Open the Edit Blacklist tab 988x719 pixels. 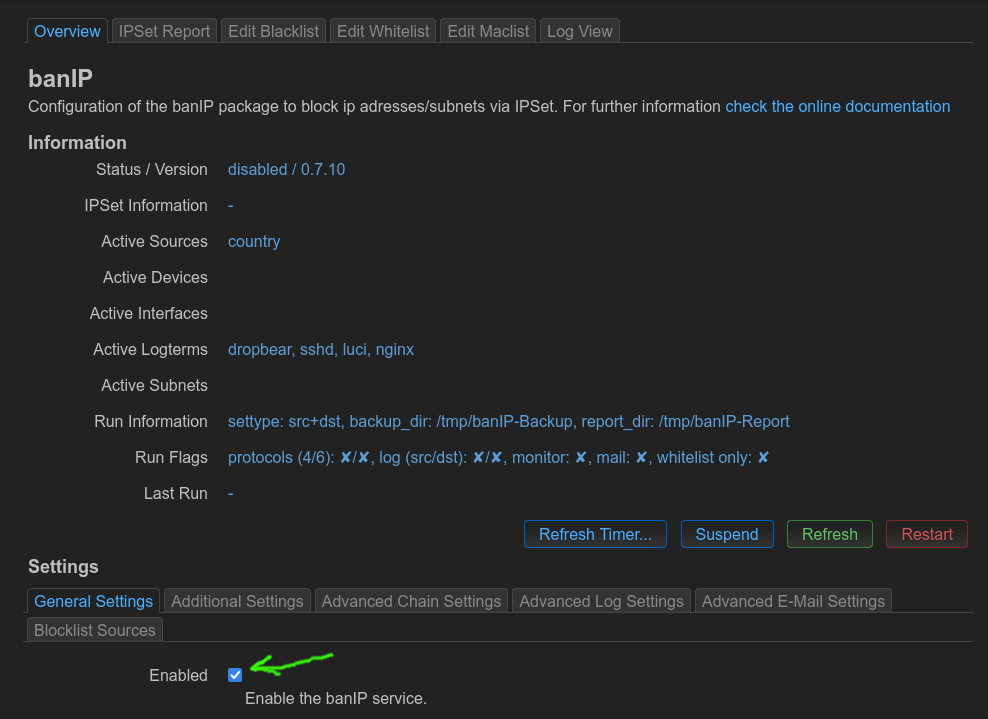(273, 30)
